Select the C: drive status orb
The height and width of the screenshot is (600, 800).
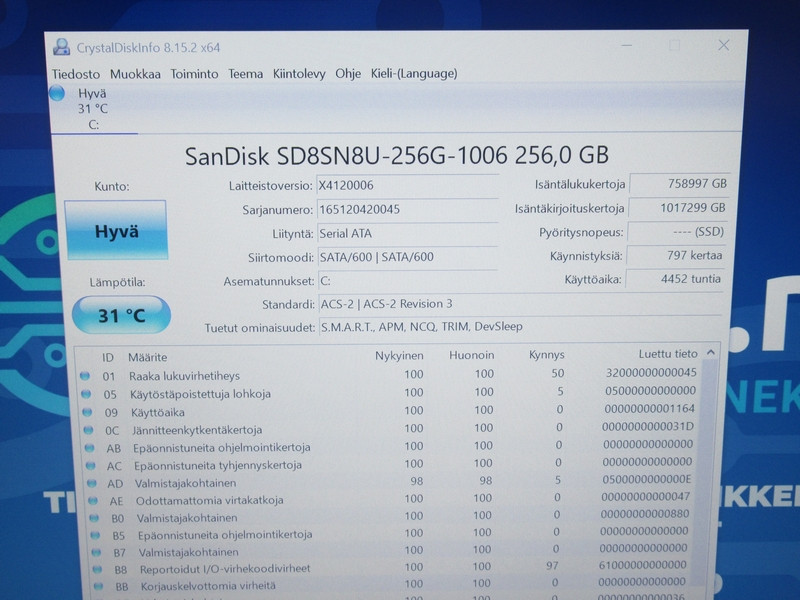click(x=57, y=93)
